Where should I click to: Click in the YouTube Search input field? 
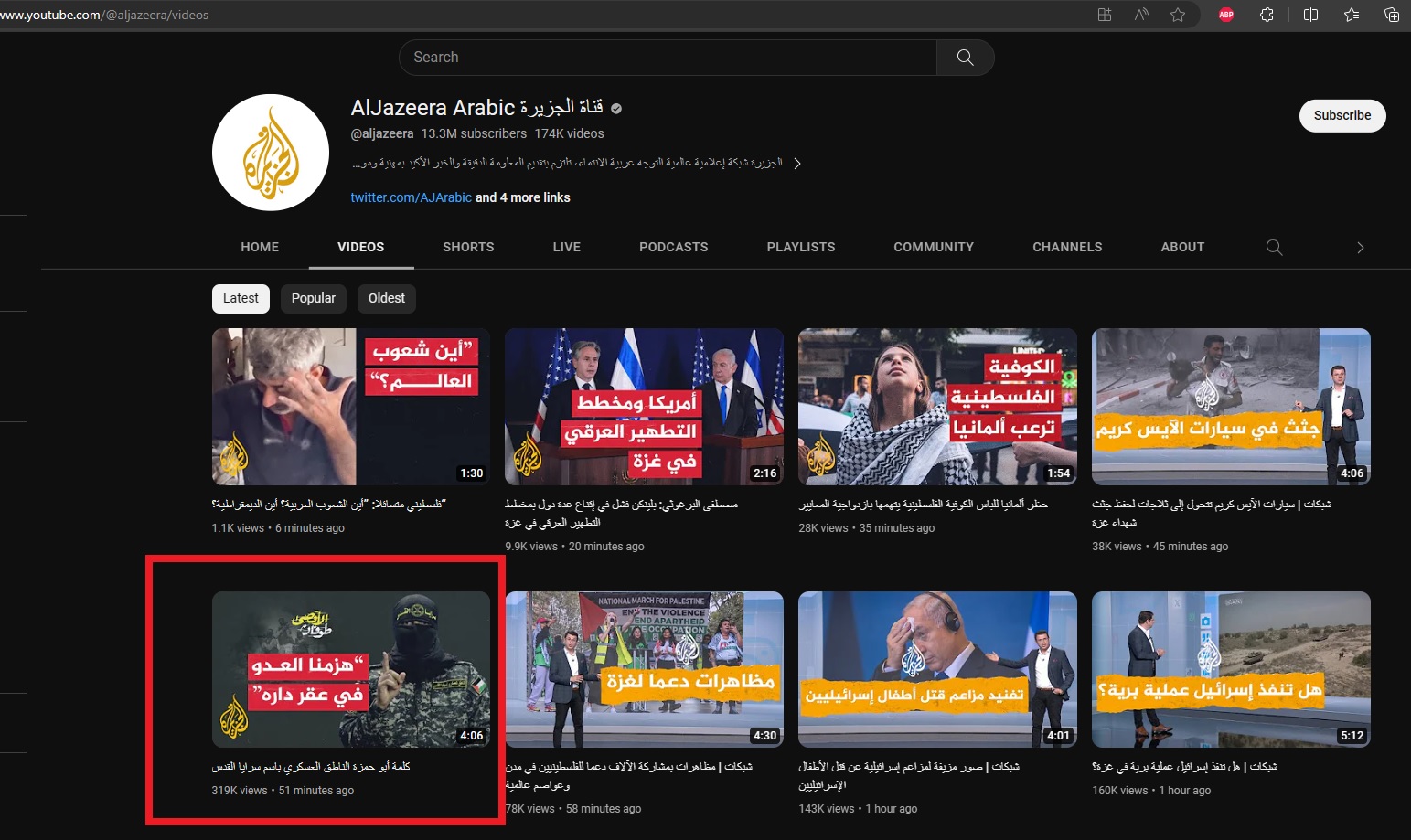(x=668, y=58)
